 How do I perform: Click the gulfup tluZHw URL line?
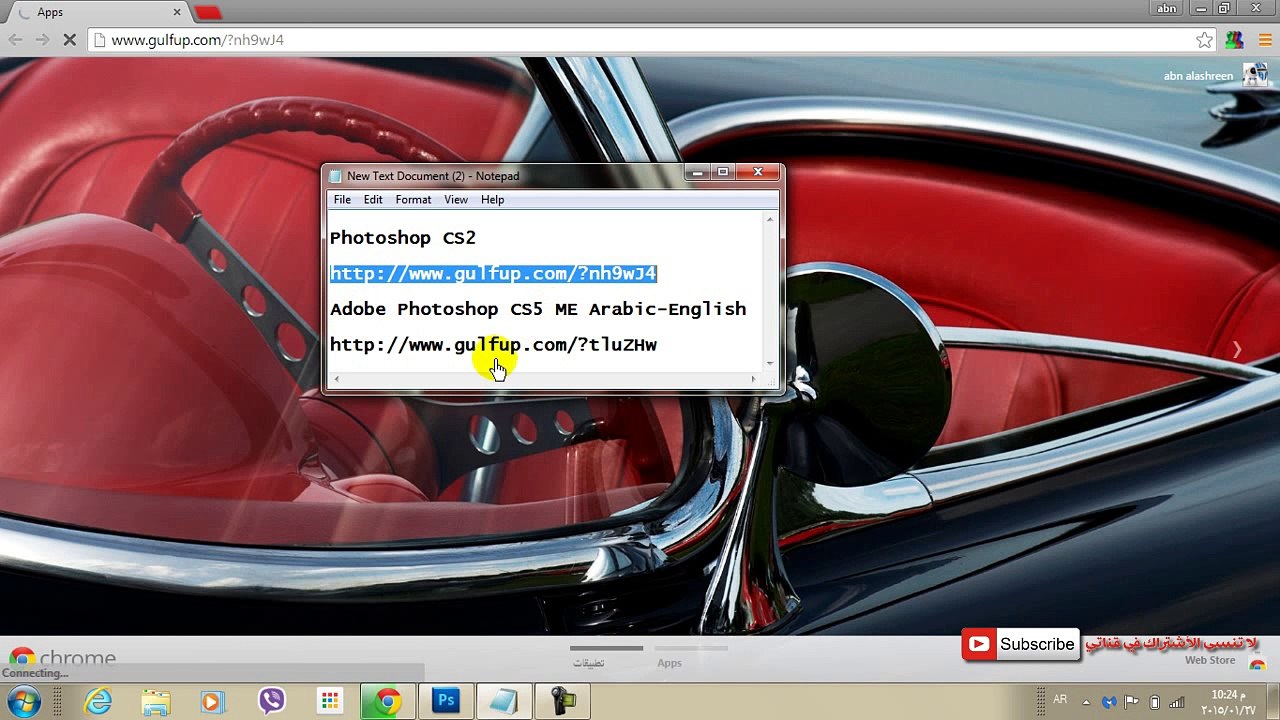(x=493, y=345)
